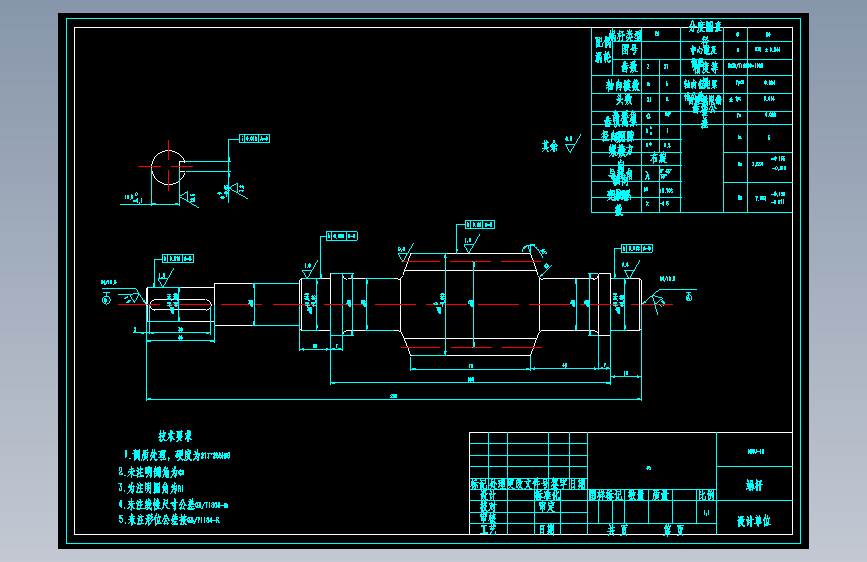Image resolution: width=867 pixels, height=562 pixels.
Task: Click the tolerance frame above right journal
Action: (x=636, y=248)
